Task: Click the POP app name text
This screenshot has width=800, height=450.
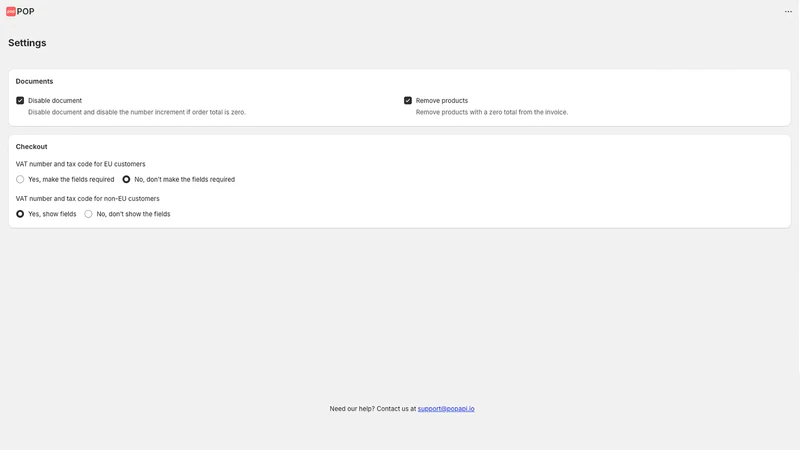Action: pos(26,11)
